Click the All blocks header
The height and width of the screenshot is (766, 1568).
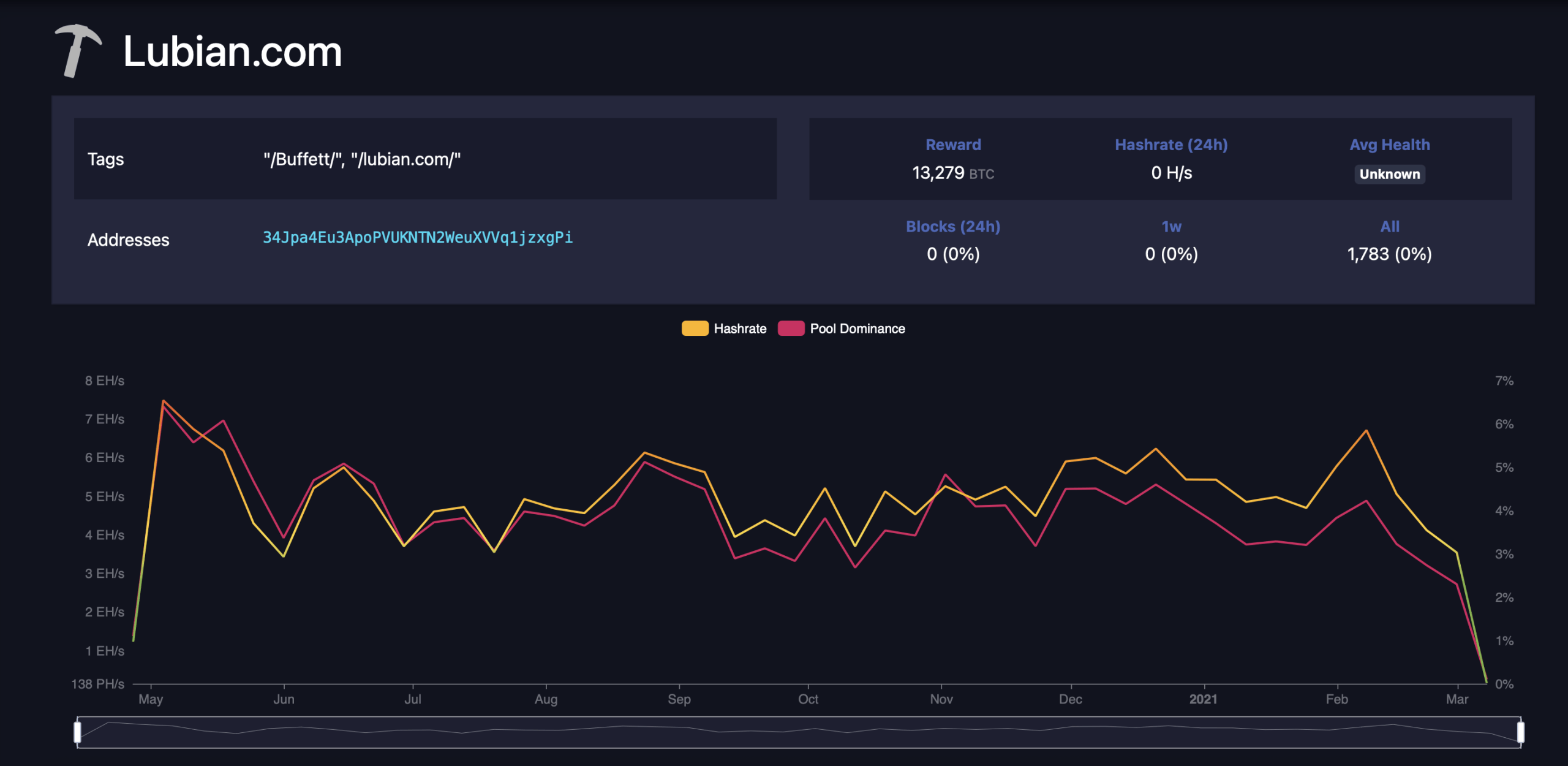click(x=1389, y=226)
